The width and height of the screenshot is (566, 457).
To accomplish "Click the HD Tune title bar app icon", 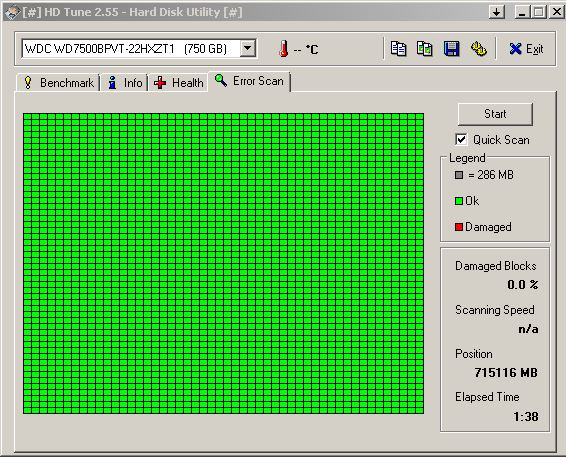I will click(x=12, y=12).
